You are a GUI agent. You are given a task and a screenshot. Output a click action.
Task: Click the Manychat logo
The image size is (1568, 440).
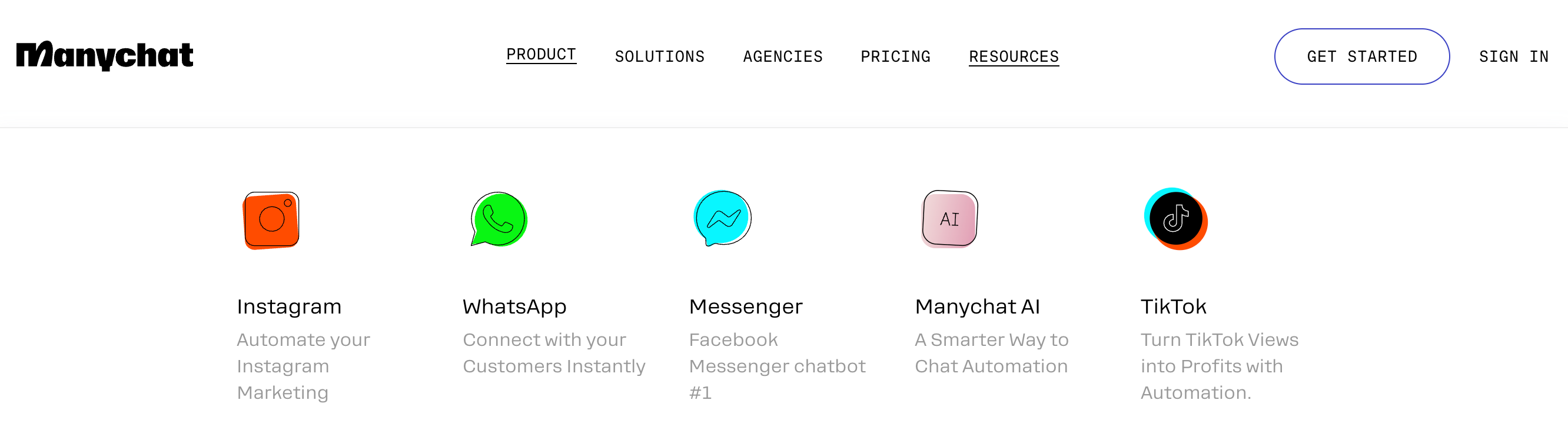pos(105,56)
